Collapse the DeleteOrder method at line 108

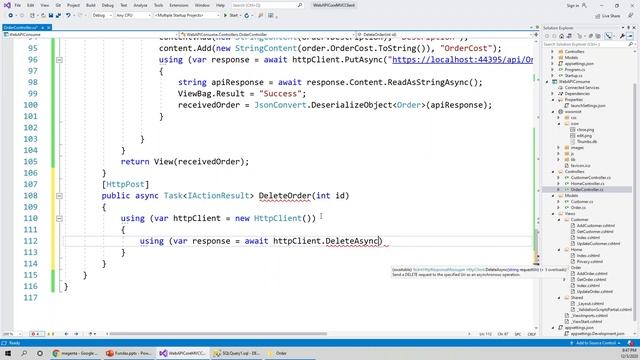tap(59, 196)
